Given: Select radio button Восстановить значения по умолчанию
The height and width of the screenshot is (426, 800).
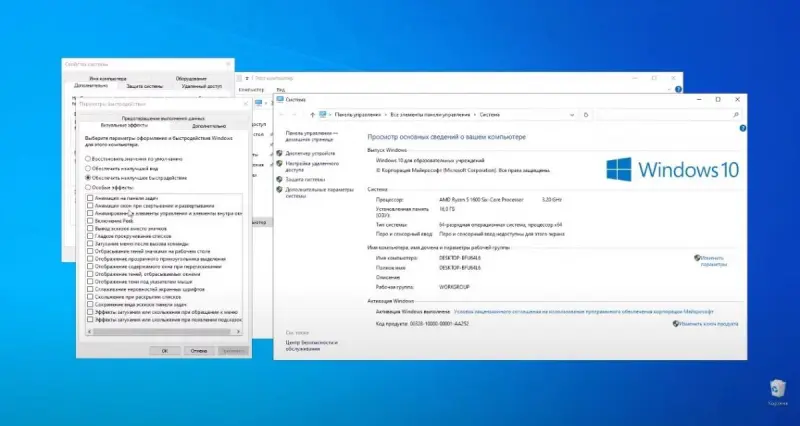Looking at the screenshot, I should coord(88,158).
